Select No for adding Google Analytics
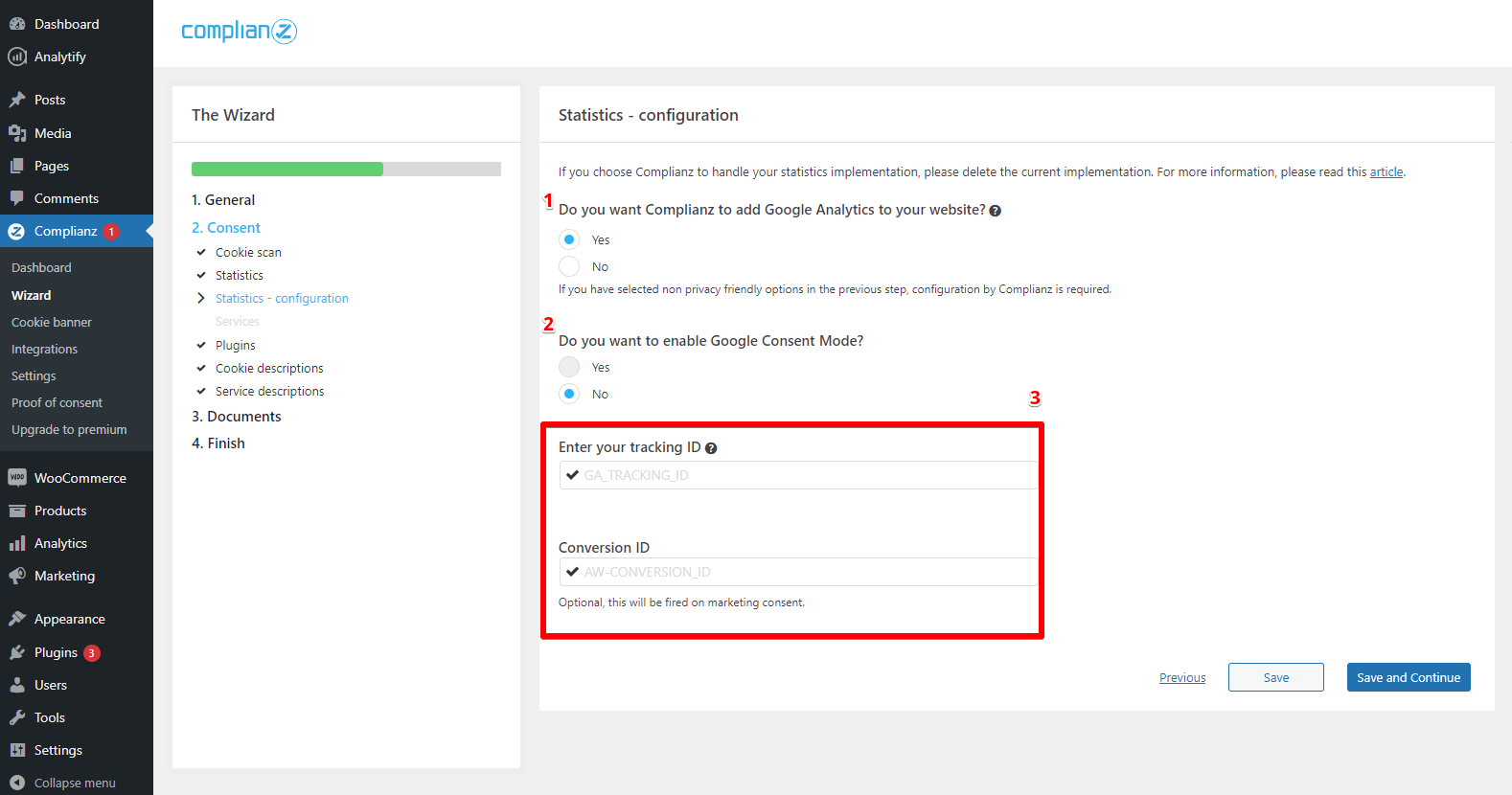 569,266
